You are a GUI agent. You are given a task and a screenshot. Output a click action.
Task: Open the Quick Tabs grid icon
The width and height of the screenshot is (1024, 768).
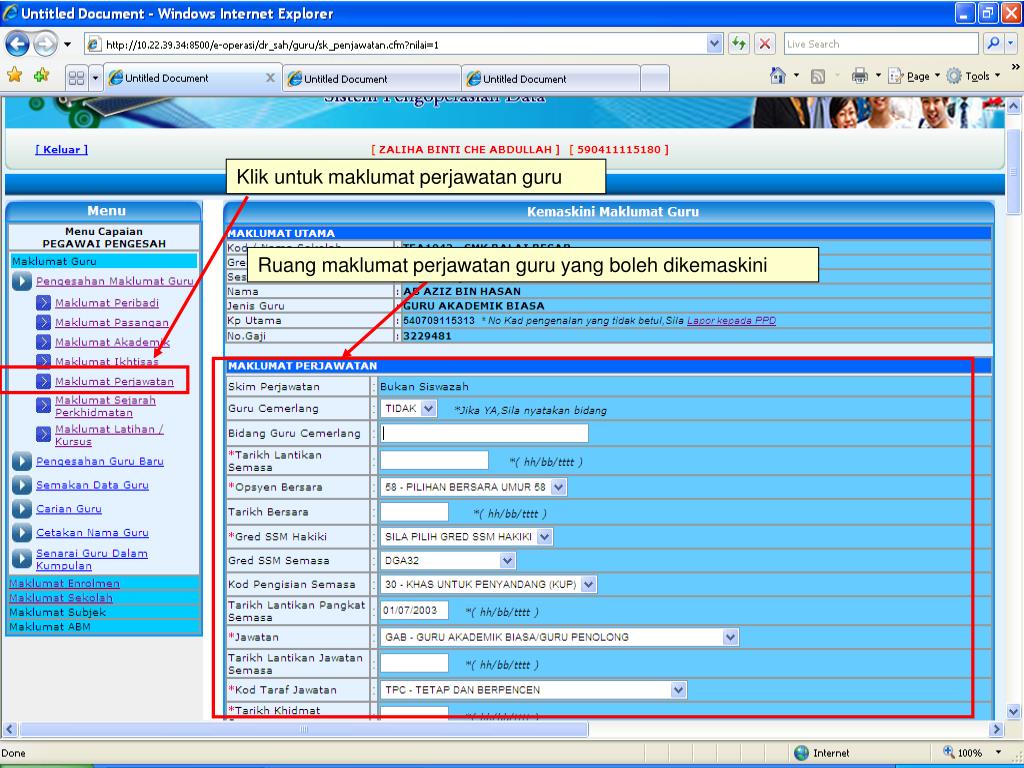pyautogui.click(x=76, y=78)
